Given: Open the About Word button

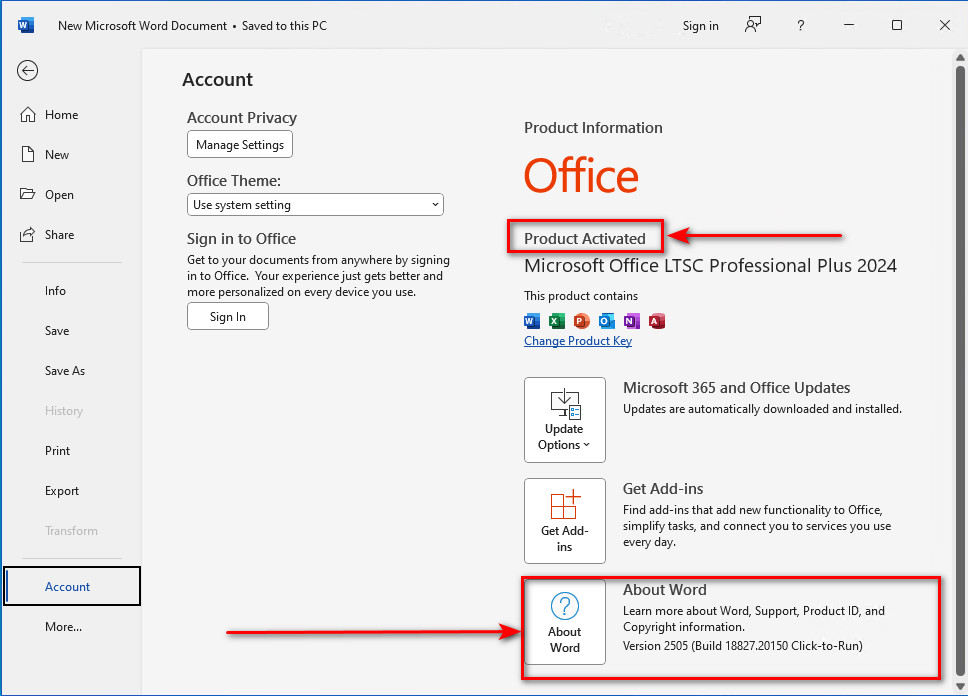Looking at the screenshot, I should [x=564, y=622].
